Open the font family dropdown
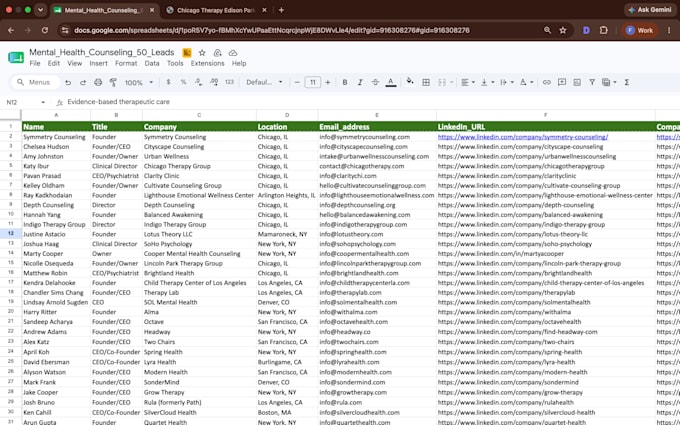 click(264, 82)
